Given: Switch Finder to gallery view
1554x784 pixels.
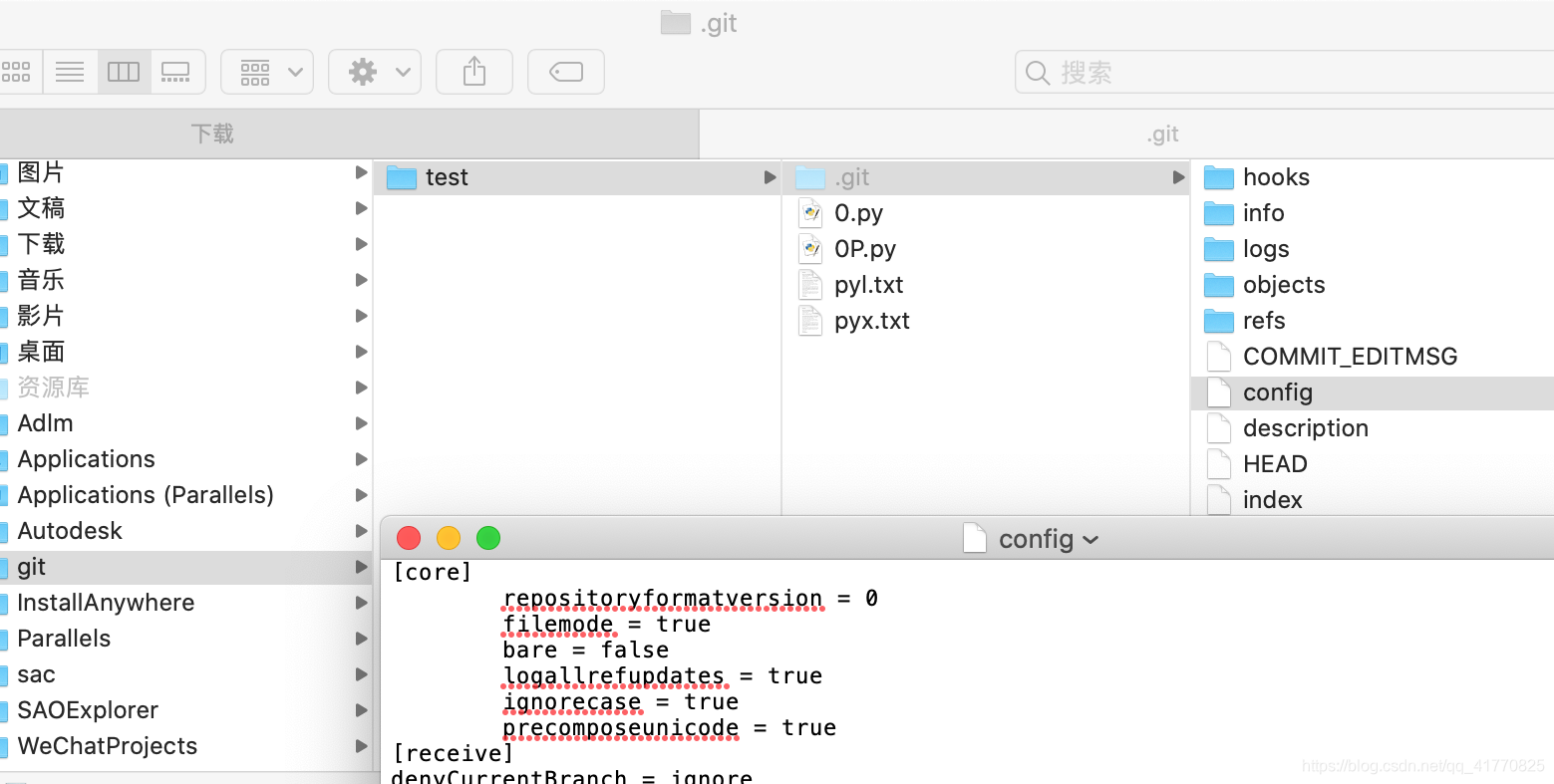Looking at the screenshot, I should 176,72.
